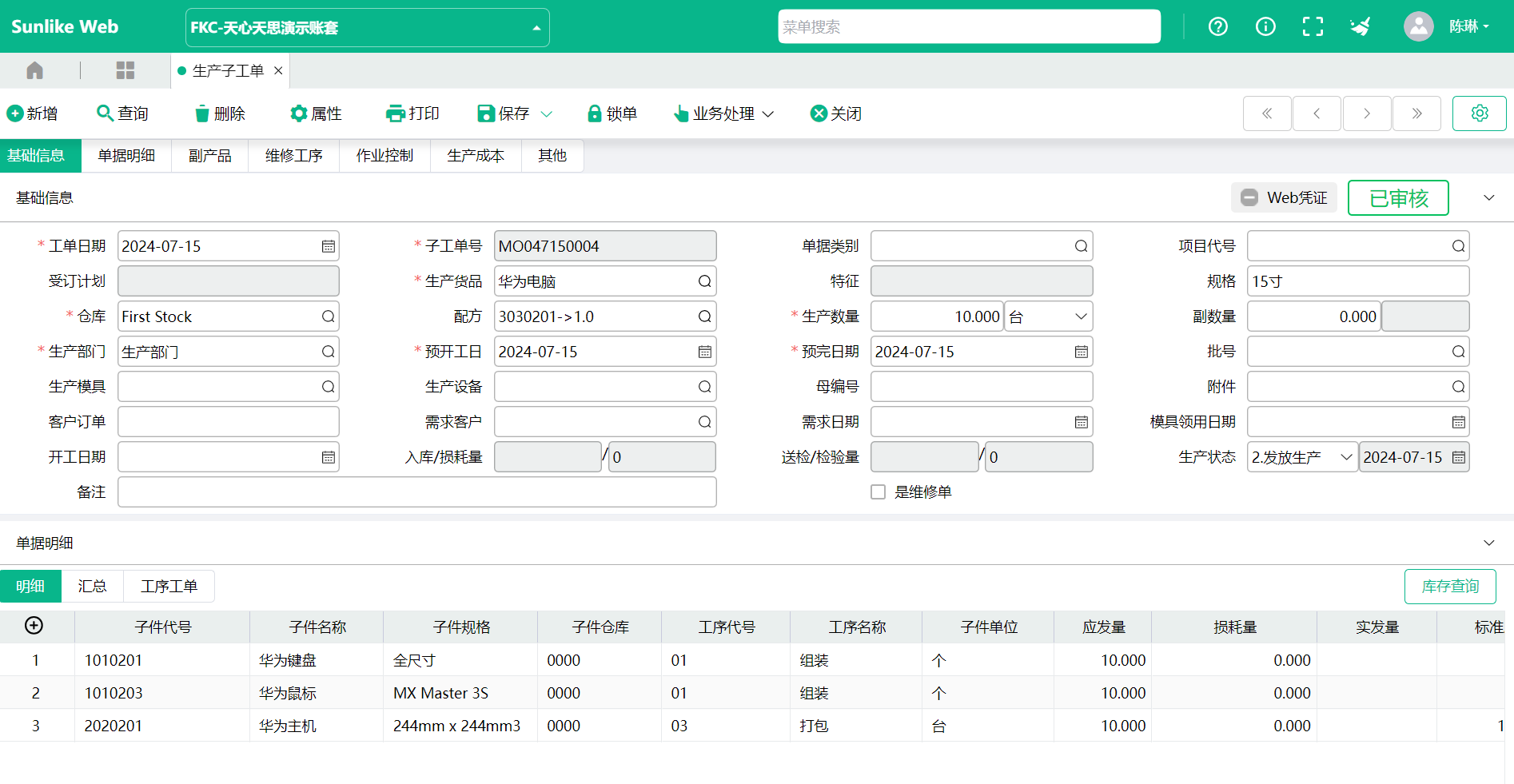The height and width of the screenshot is (784, 1514).
Task: Click the info circle icon
Action: point(1265,26)
